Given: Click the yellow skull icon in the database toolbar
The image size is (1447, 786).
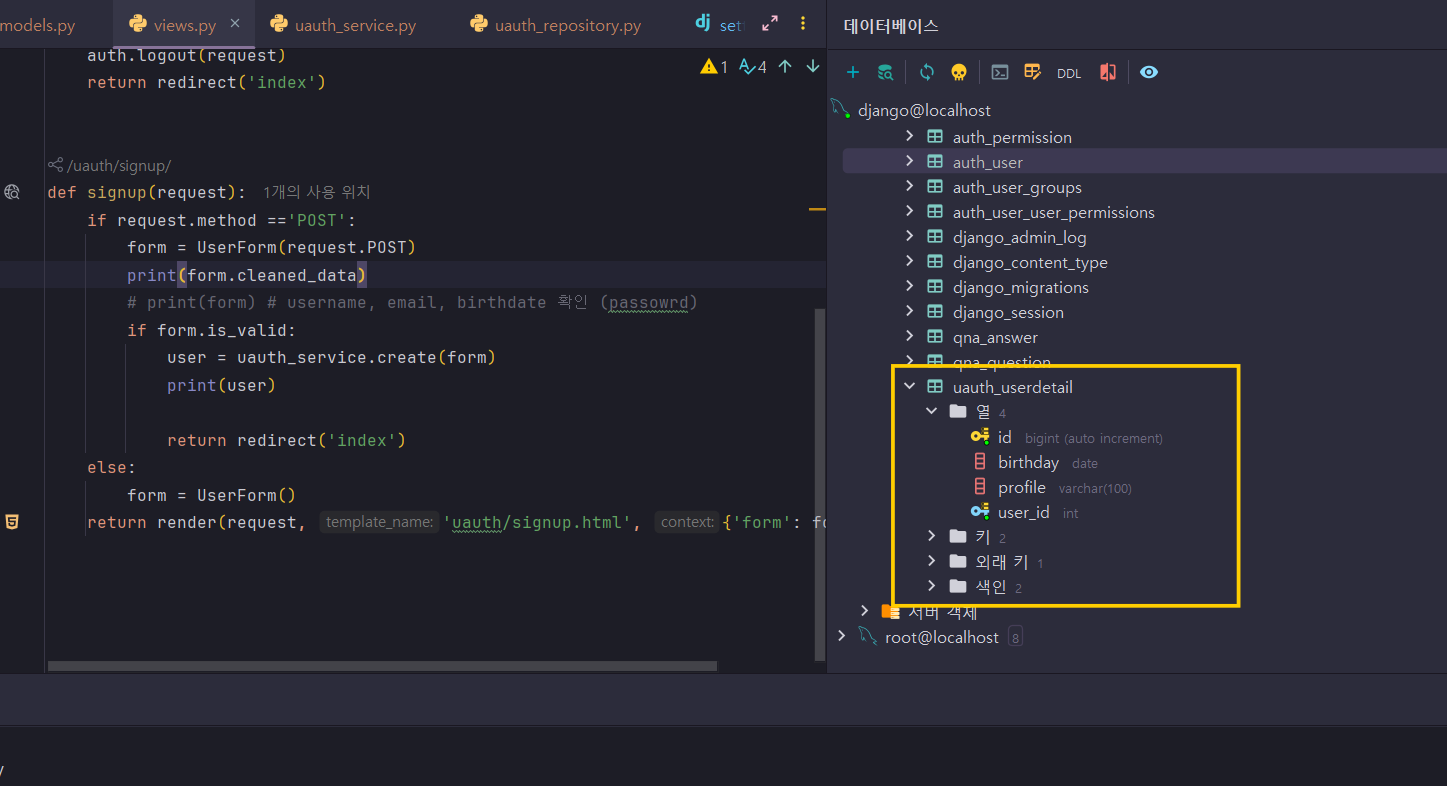Looking at the screenshot, I should [x=958, y=72].
